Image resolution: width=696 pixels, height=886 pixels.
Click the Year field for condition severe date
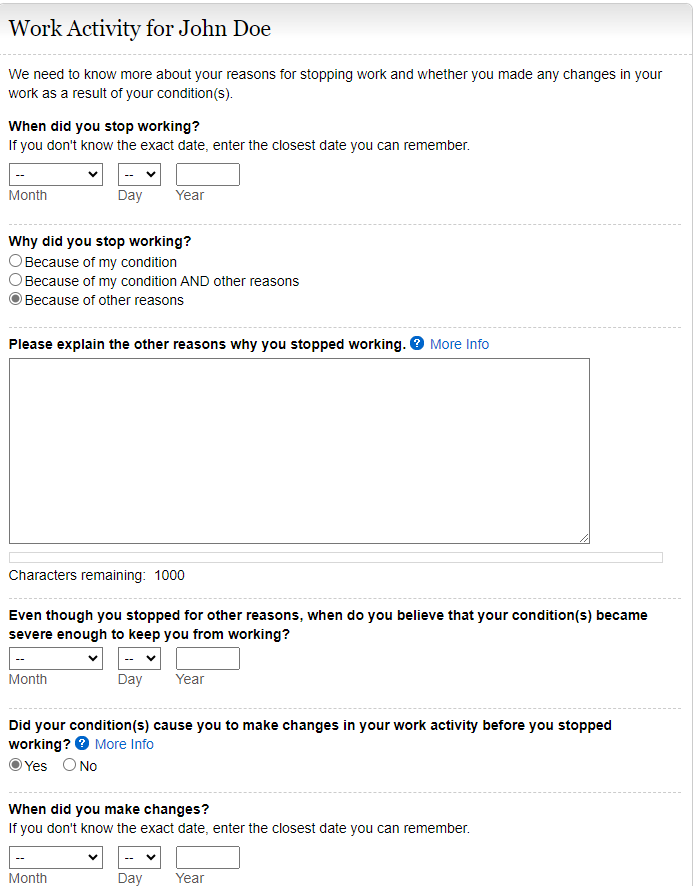click(x=208, y=659)
